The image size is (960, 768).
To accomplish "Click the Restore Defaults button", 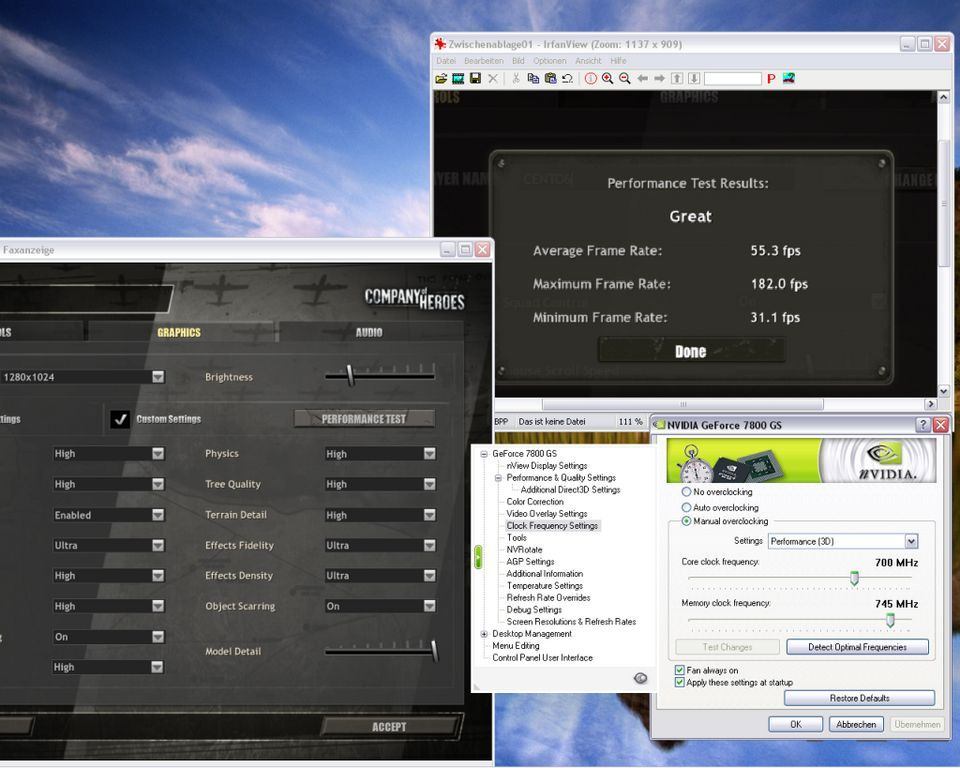I will 860,698.
